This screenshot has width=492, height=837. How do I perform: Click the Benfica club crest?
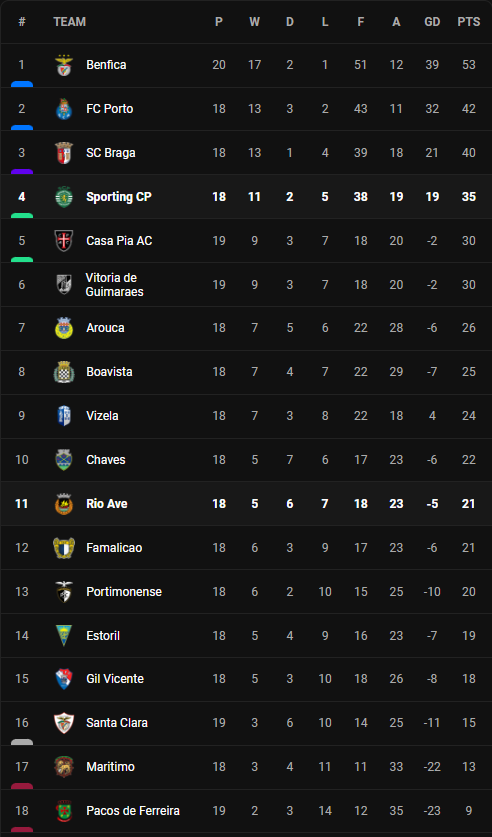pyautogui.click(x=64, y=65)
